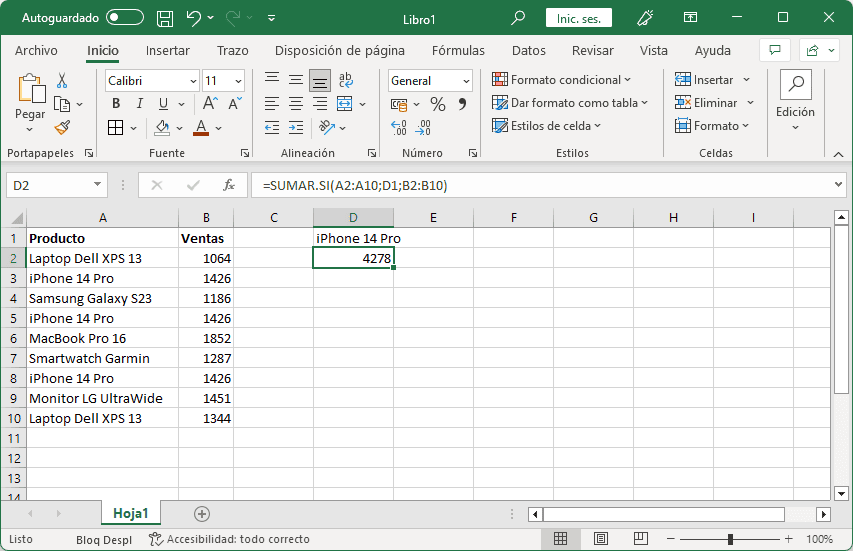Switch to Page Layout view in status bar
This screenshot has height=551, width=853.
click(x=601, y=538)
